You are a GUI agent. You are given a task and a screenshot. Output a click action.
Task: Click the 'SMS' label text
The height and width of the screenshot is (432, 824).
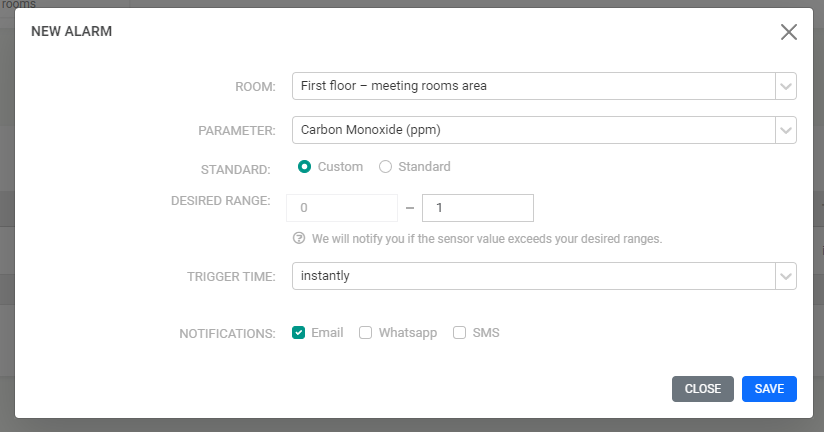pos(486,333)
